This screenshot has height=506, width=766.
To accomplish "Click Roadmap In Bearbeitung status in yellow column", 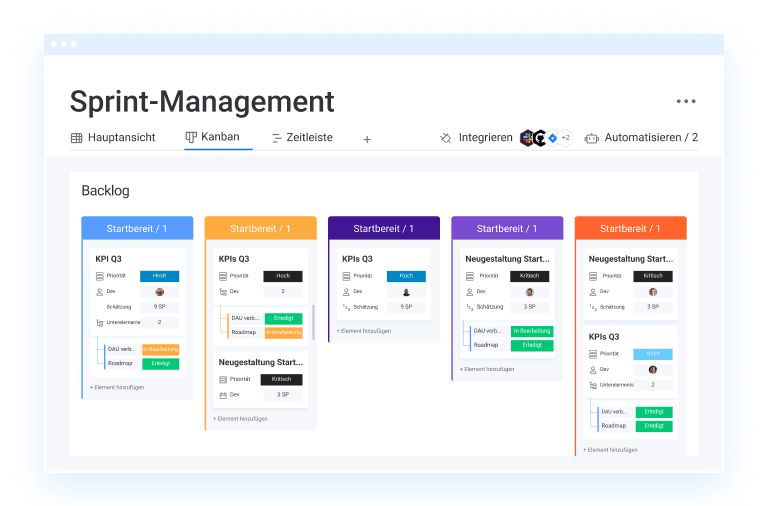I will (x=283, y=333).
